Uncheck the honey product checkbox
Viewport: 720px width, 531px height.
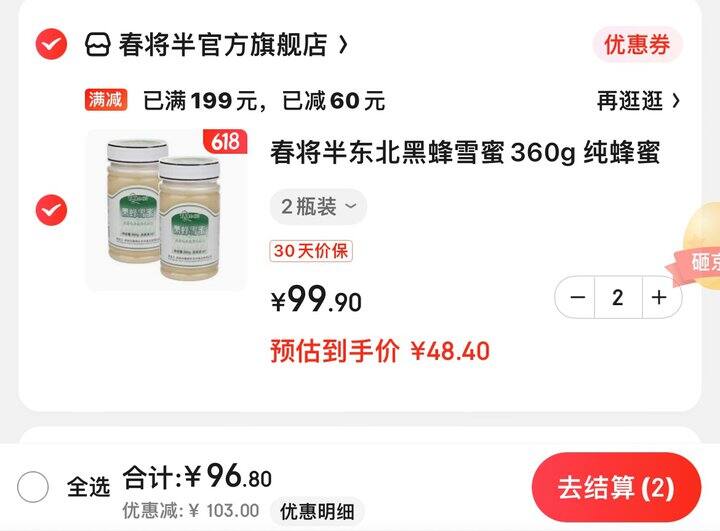click(x=51, y=210)
